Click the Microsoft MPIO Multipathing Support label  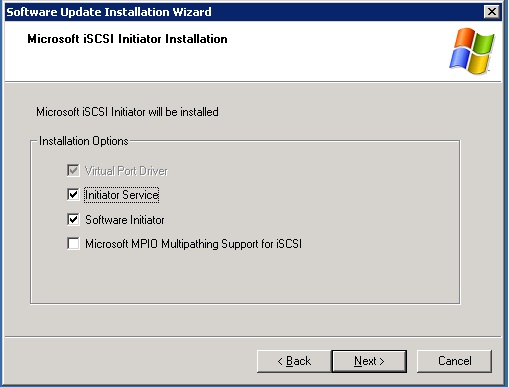193,244
